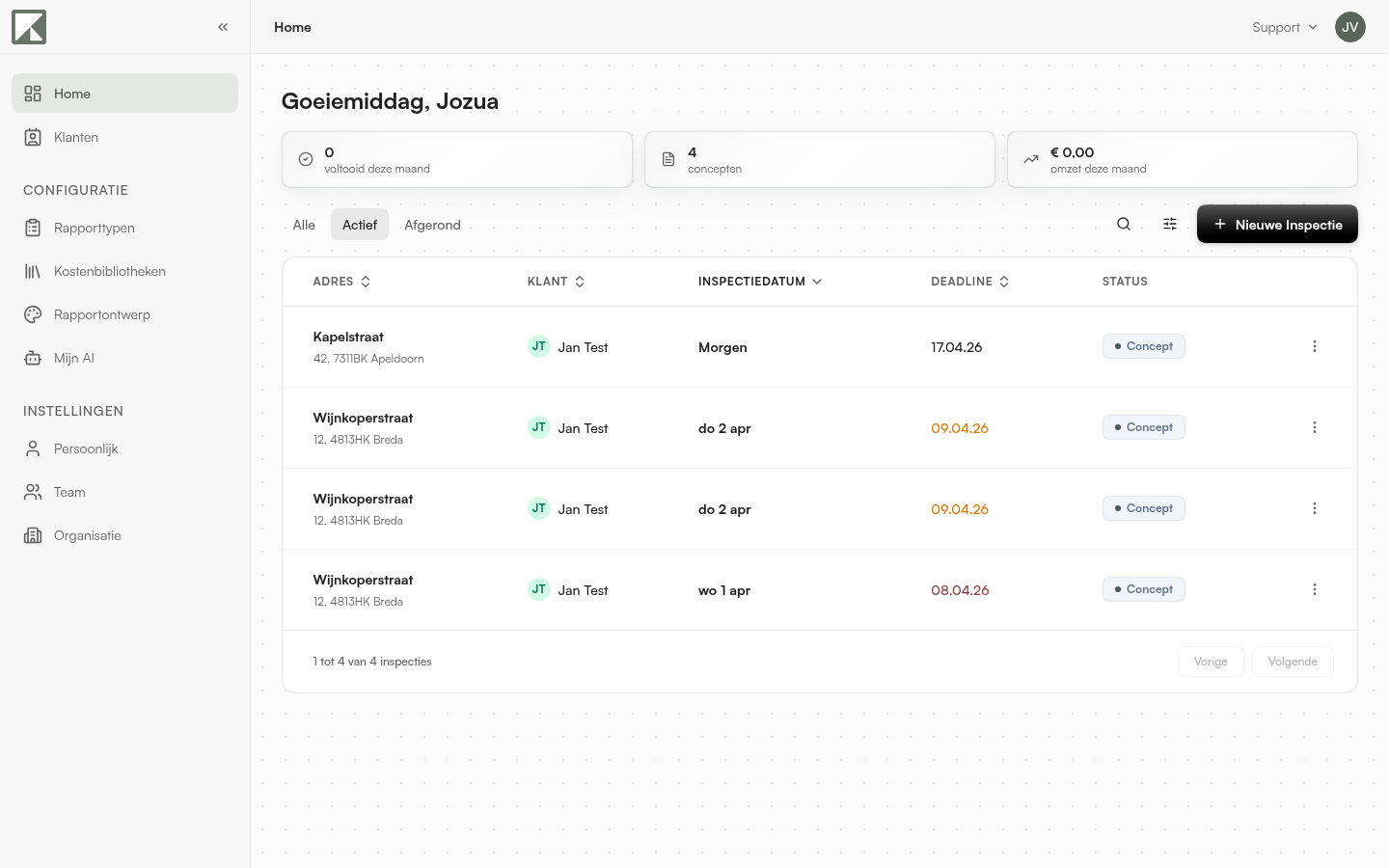This screenshot has height=868, width=1389.
Task: Click Jan Test name in Kapelstraat row
Action: coord(583,347)
